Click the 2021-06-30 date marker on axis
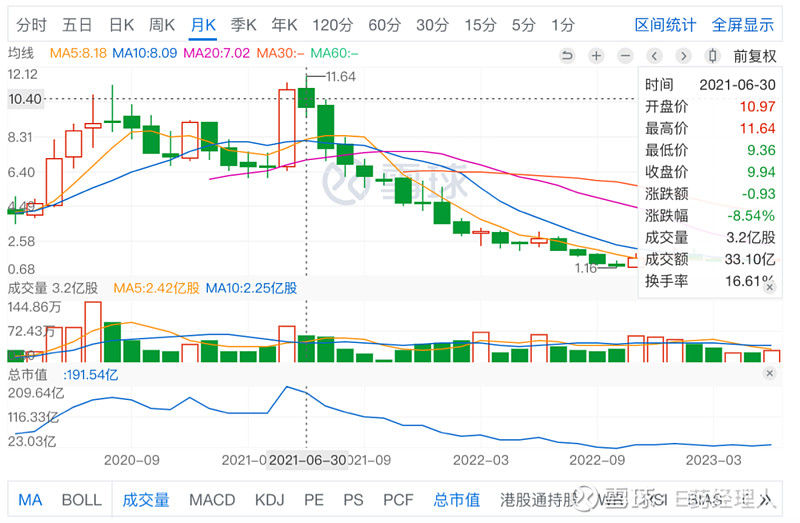The height and width of the screenshot is (523, 800). click(x=309, y=460)
